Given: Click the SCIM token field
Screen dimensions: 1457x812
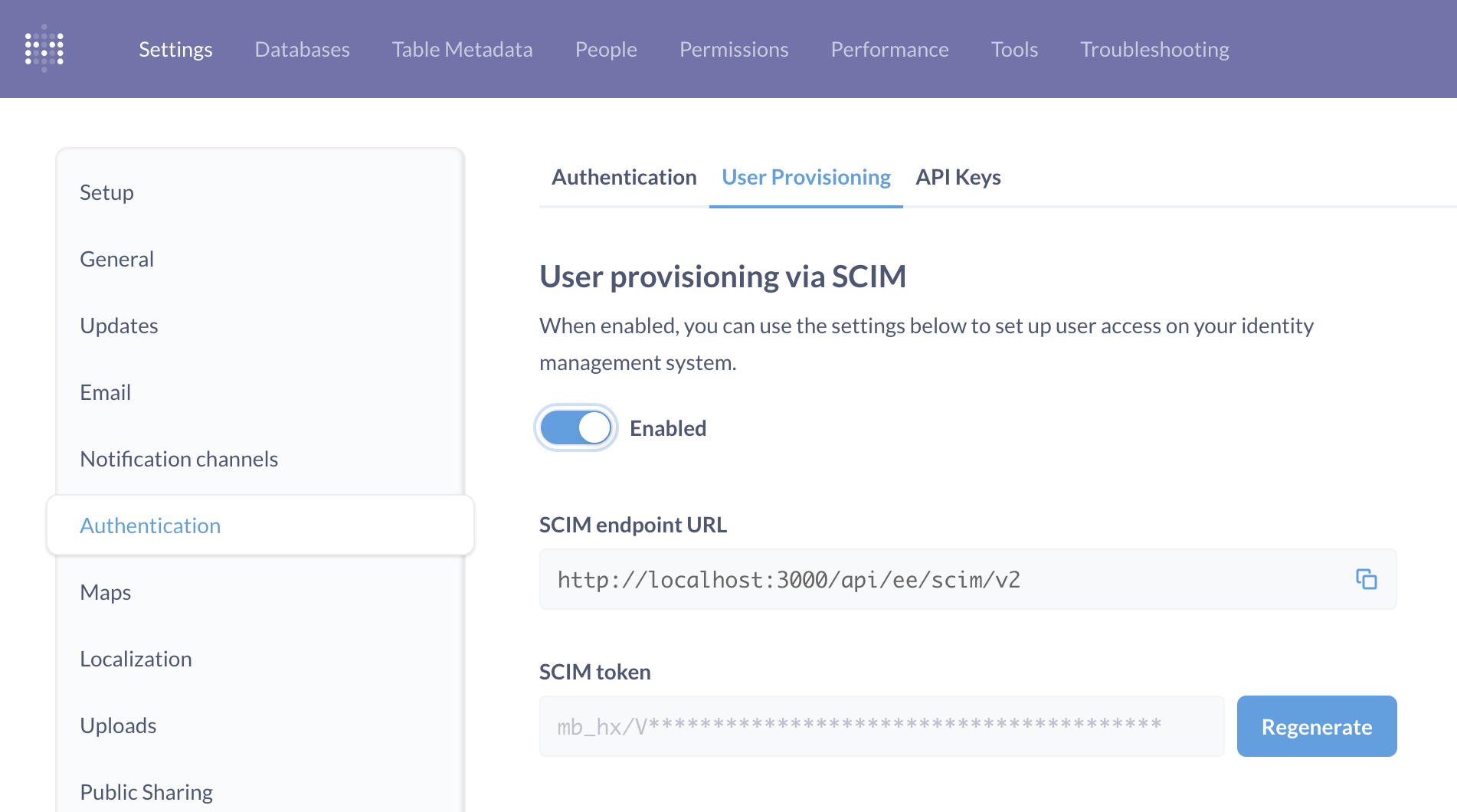Looking at the screenshot, I should tap(881, 726).
